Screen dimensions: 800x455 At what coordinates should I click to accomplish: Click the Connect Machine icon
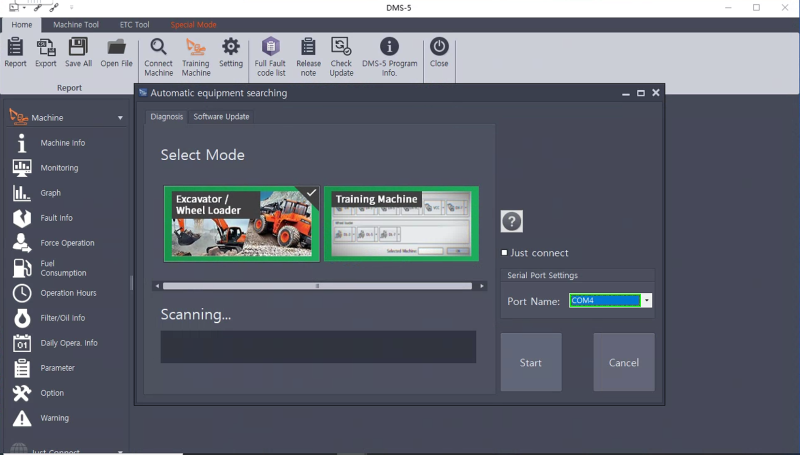(158, 56)
